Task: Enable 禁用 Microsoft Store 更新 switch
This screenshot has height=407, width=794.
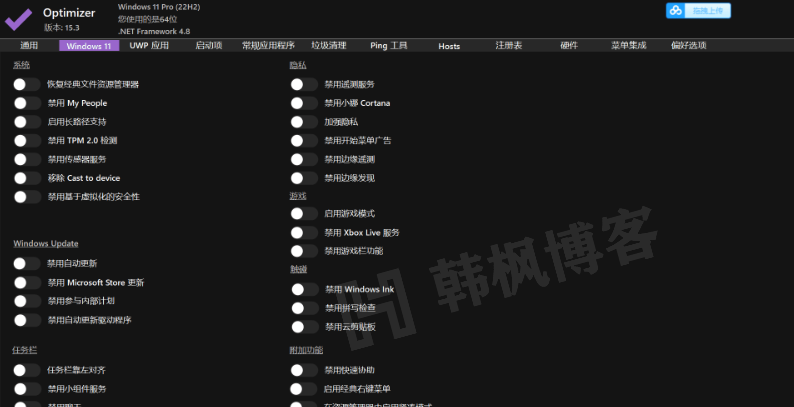Action: coord(27,282)
